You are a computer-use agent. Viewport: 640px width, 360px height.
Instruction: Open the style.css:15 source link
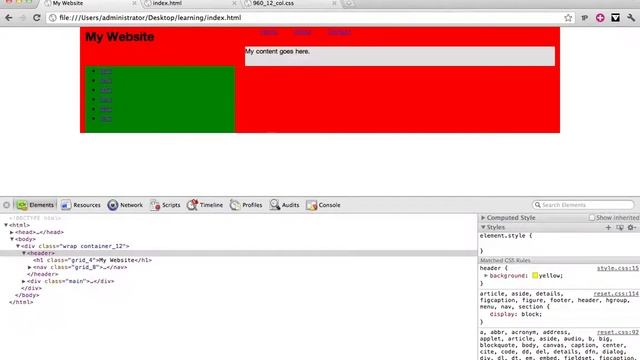pos(618,269)
